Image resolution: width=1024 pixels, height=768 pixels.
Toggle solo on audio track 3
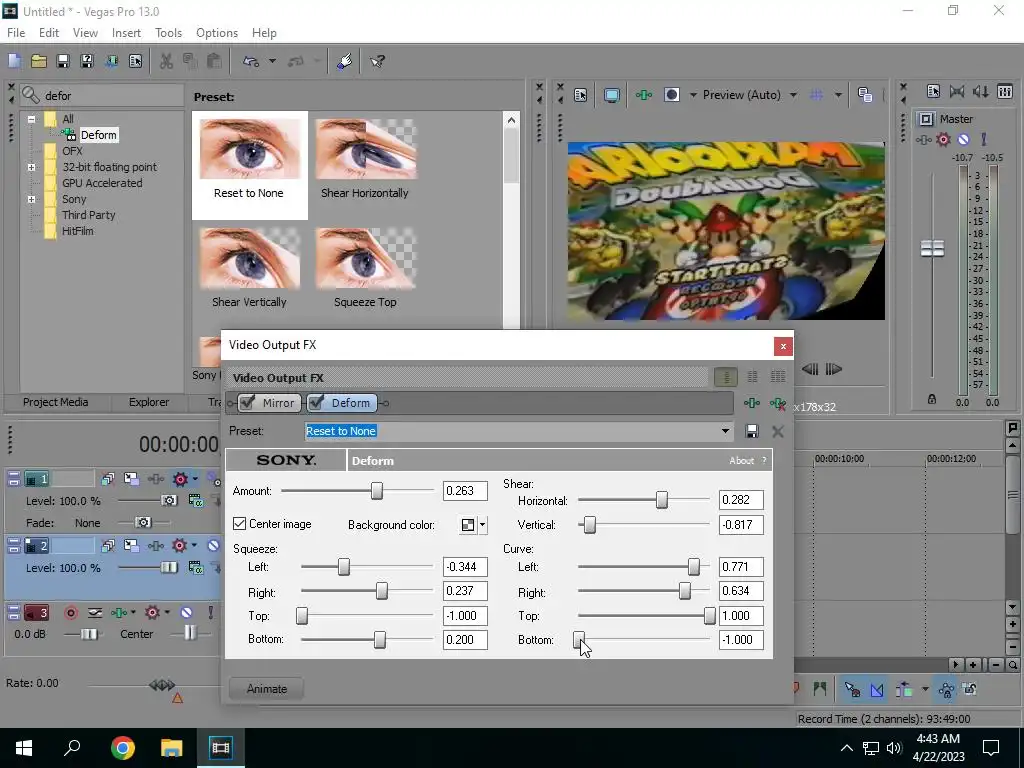coord(210,613)
